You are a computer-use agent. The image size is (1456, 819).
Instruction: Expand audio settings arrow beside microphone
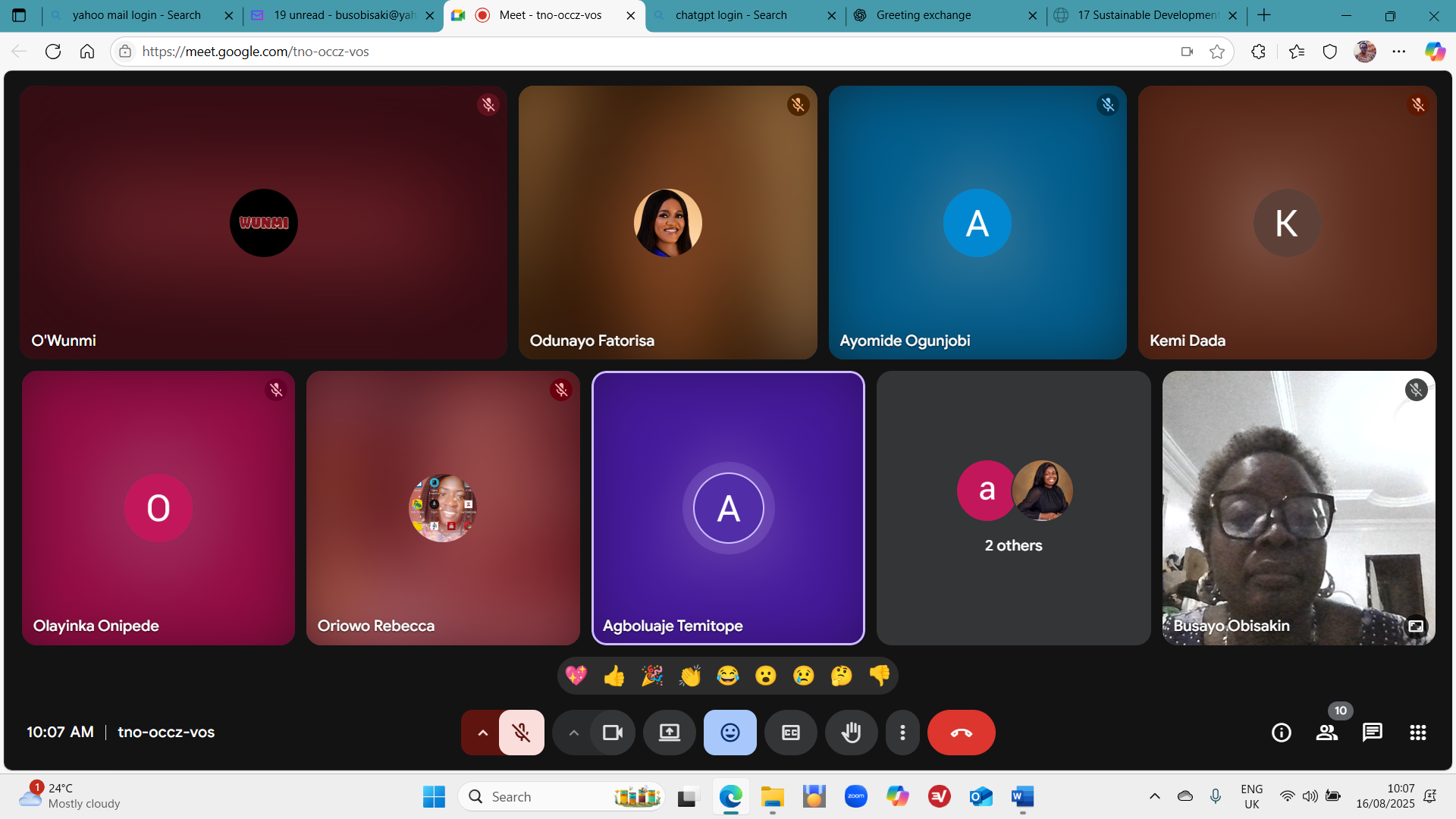482,733
